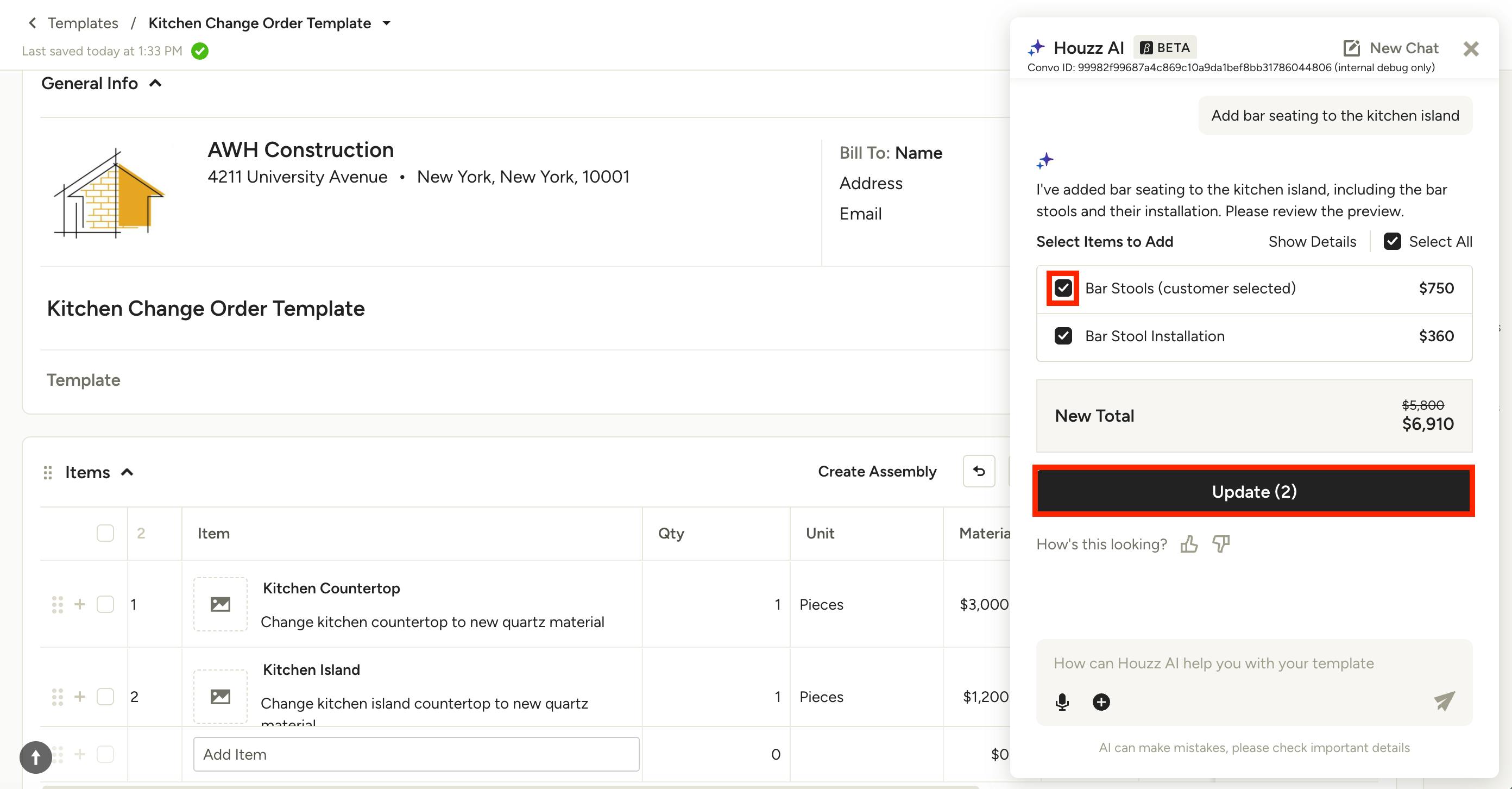Viewport: 1512px width, 789px height.
Task: Click the send message paper plane icon
Action: click(x=1444, y=700)
